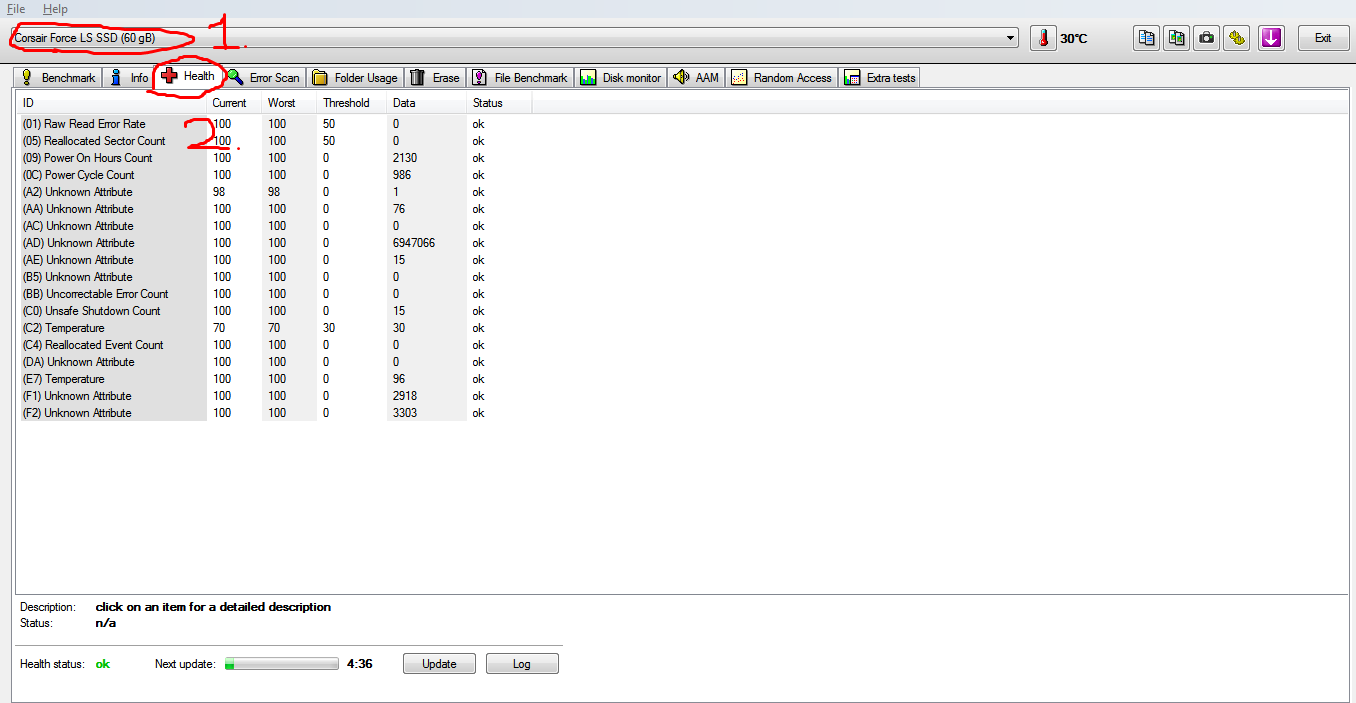The image size is (1356, 703).
Task: Select the (A2) Unknown Attribute row
Action: tap(275, 192)
